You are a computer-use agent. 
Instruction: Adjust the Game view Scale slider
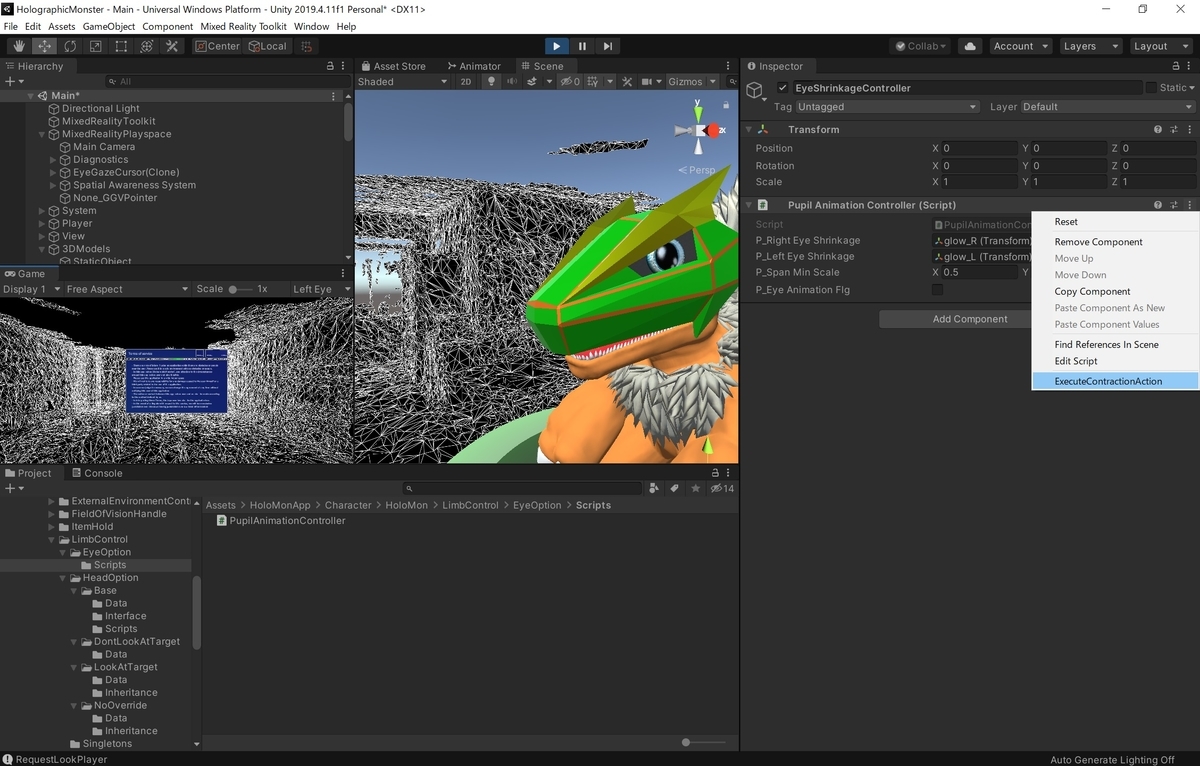[x=240, y=289]
